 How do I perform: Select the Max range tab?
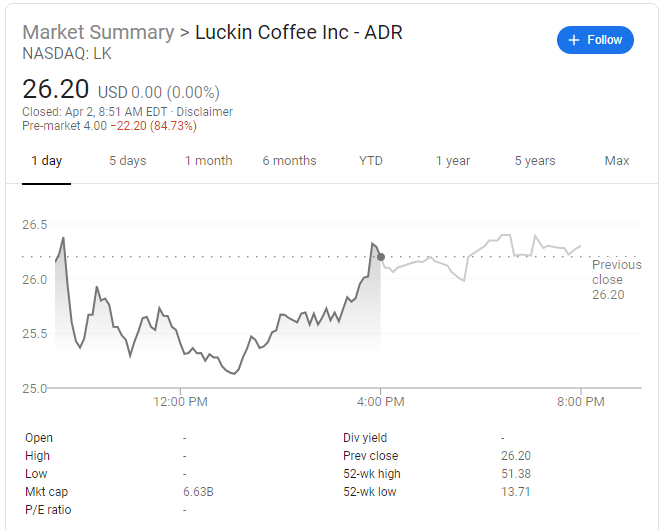pyautogui.click(x=617, y=161)
